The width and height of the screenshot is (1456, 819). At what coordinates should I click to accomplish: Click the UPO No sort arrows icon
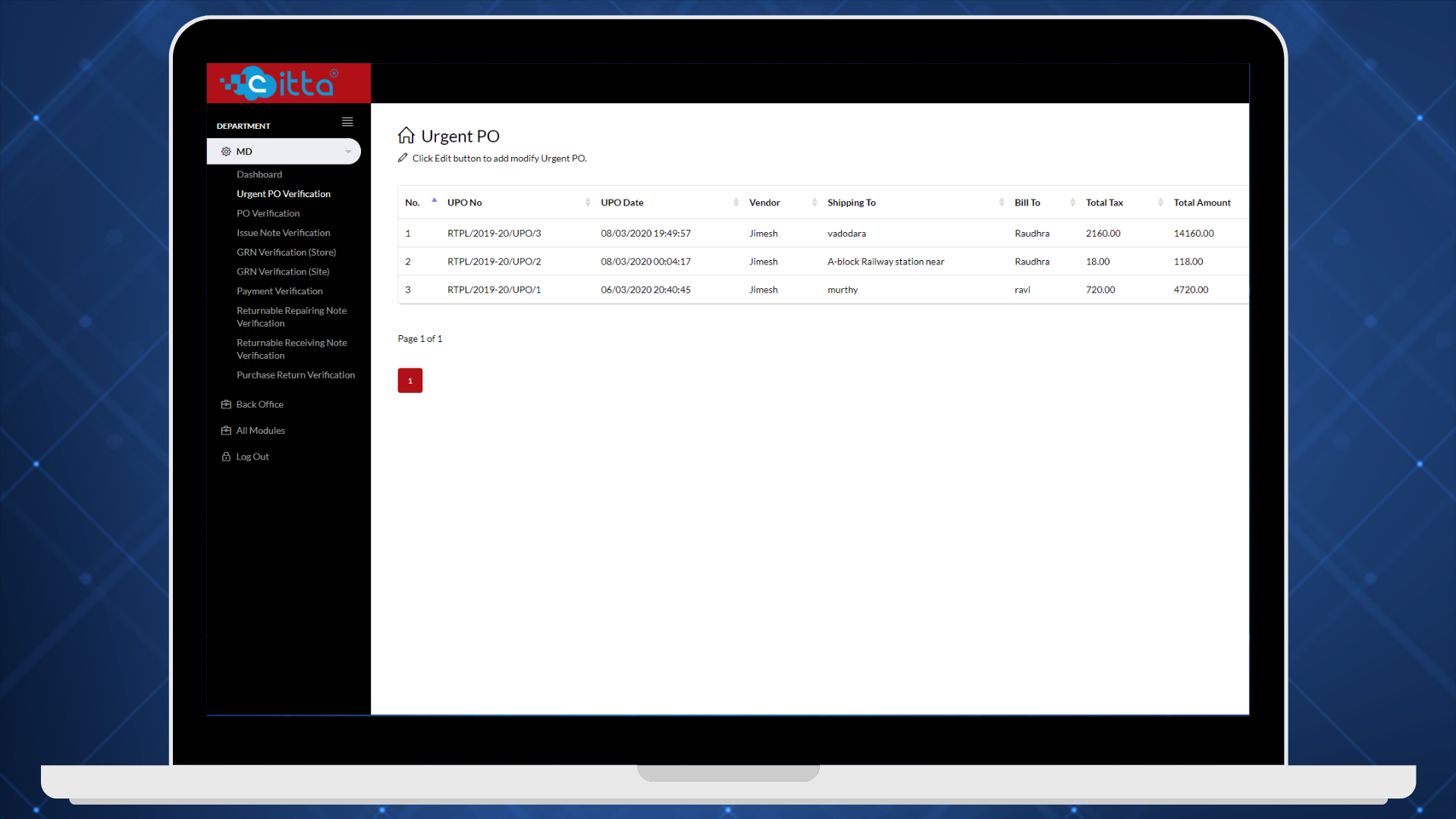(588, 202)
